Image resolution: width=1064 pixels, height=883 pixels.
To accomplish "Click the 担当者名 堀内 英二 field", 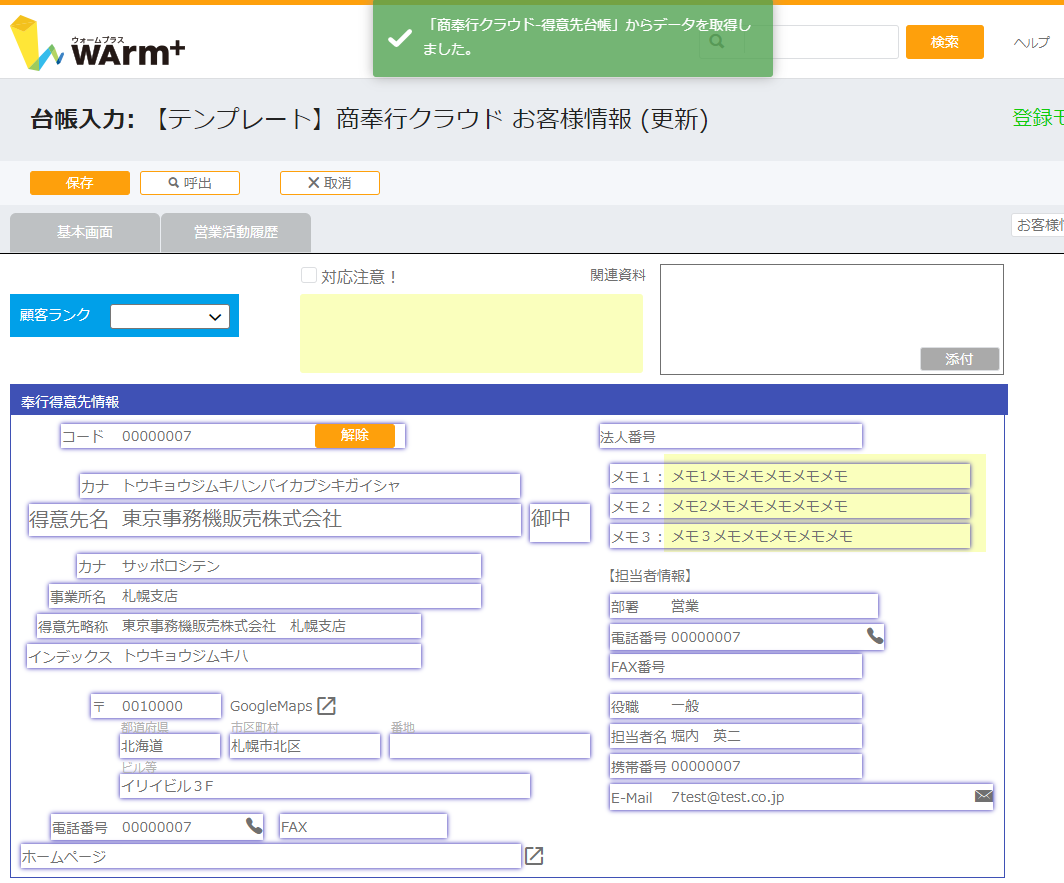I will 736,736.
